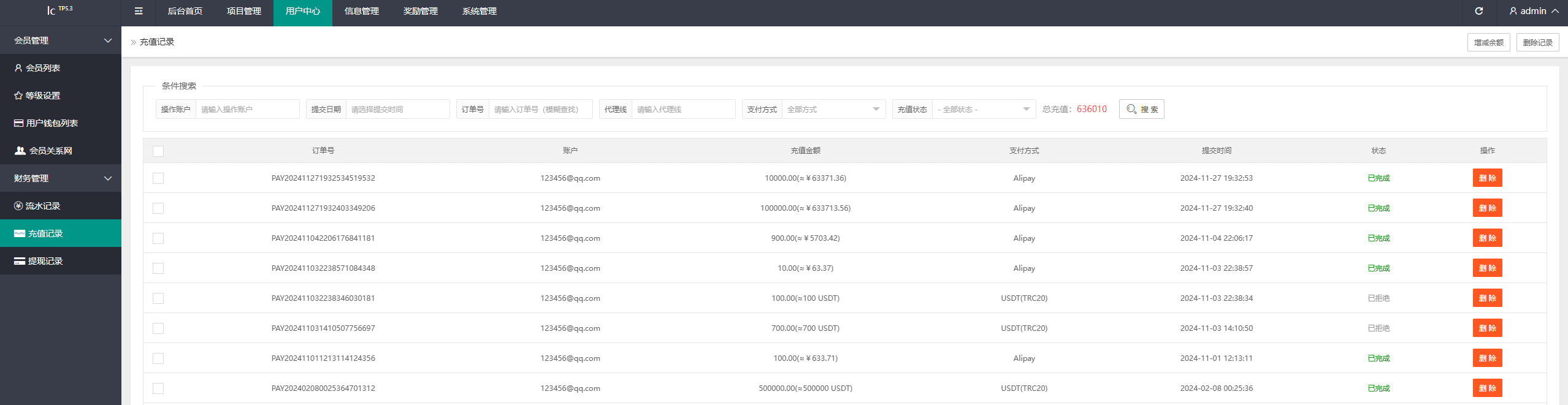Viewport: 1568px width, 405px height.
Task: Click the 删除记录 button
Action: tap(1537, 42)
